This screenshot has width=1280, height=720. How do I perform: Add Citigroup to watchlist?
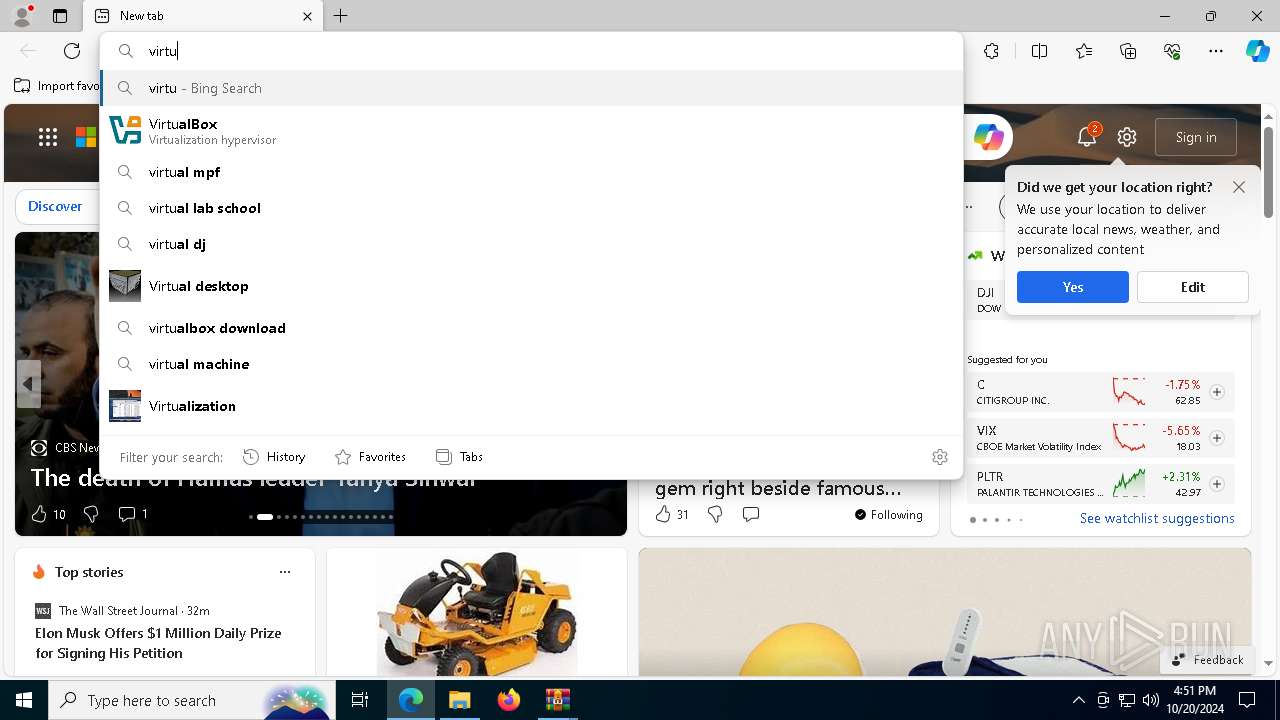click(x=1217, y=392)
